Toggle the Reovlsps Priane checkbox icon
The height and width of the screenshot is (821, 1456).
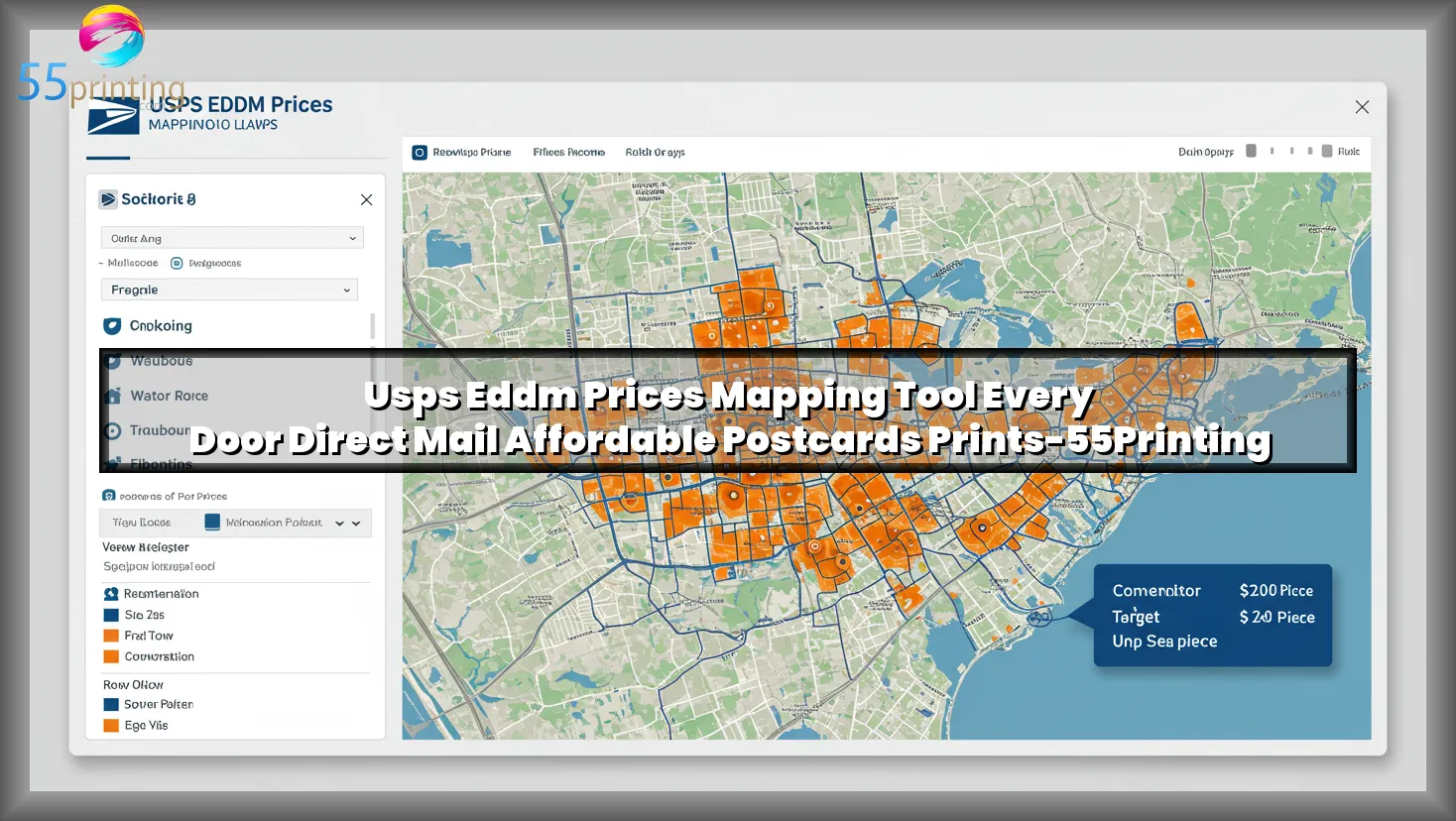[x=420, y=153]
